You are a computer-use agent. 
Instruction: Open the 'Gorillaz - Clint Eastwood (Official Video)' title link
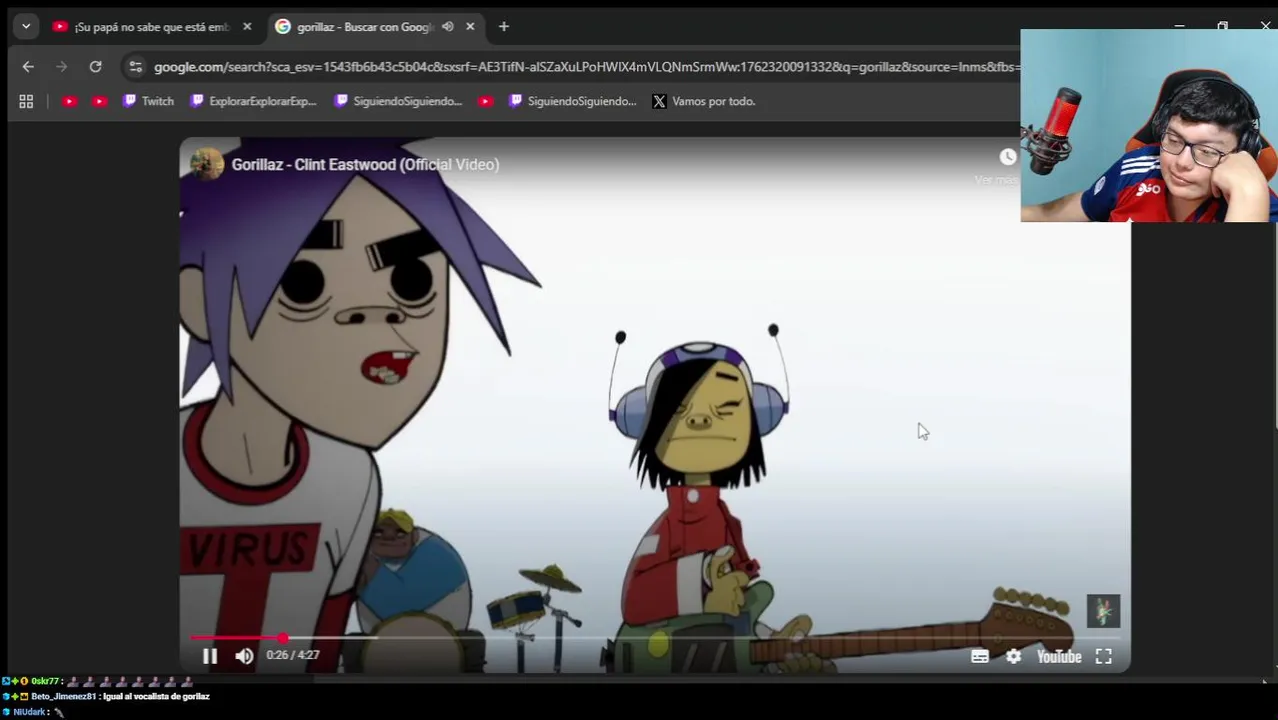(365, 164)
